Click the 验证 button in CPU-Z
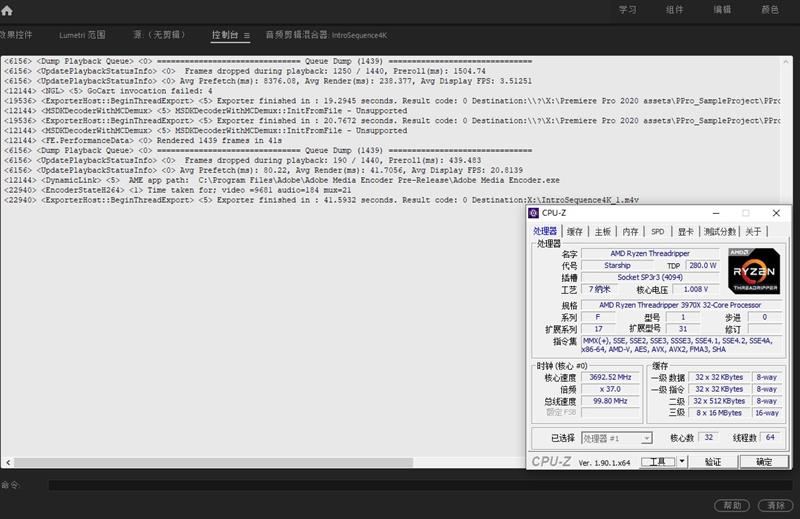The height and width of the screenshot is (519, 800). pos(713,461)
